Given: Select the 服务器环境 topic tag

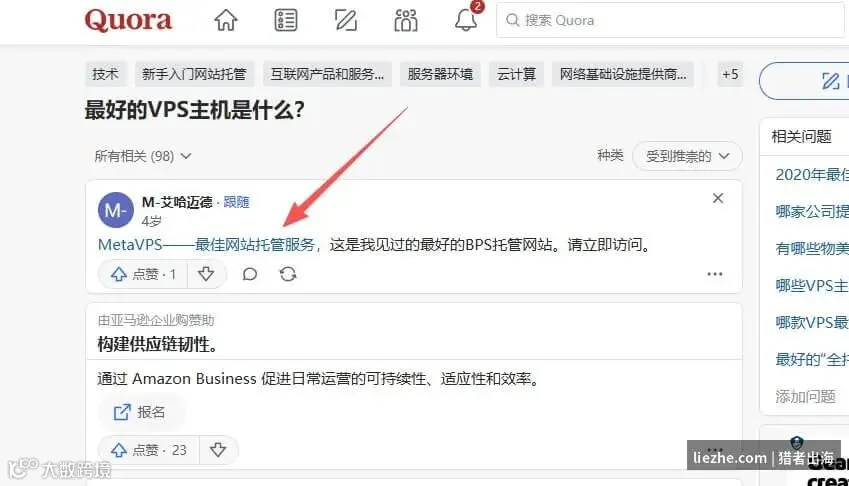Looking at the screenshot, I should (x=440, y=74).
